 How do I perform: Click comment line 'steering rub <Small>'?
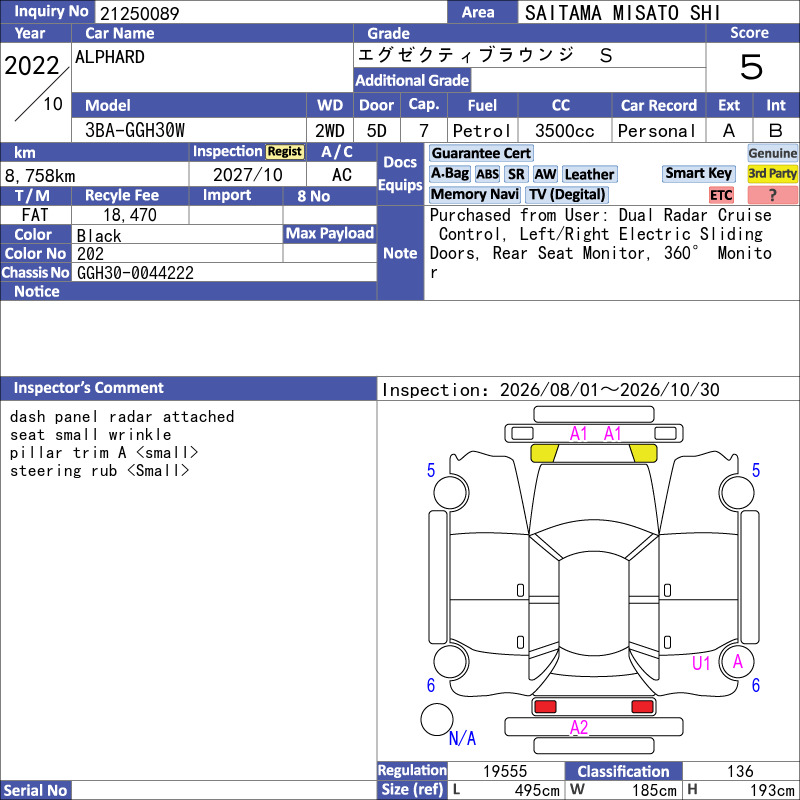pyautogui.click(x=99, y=470)
